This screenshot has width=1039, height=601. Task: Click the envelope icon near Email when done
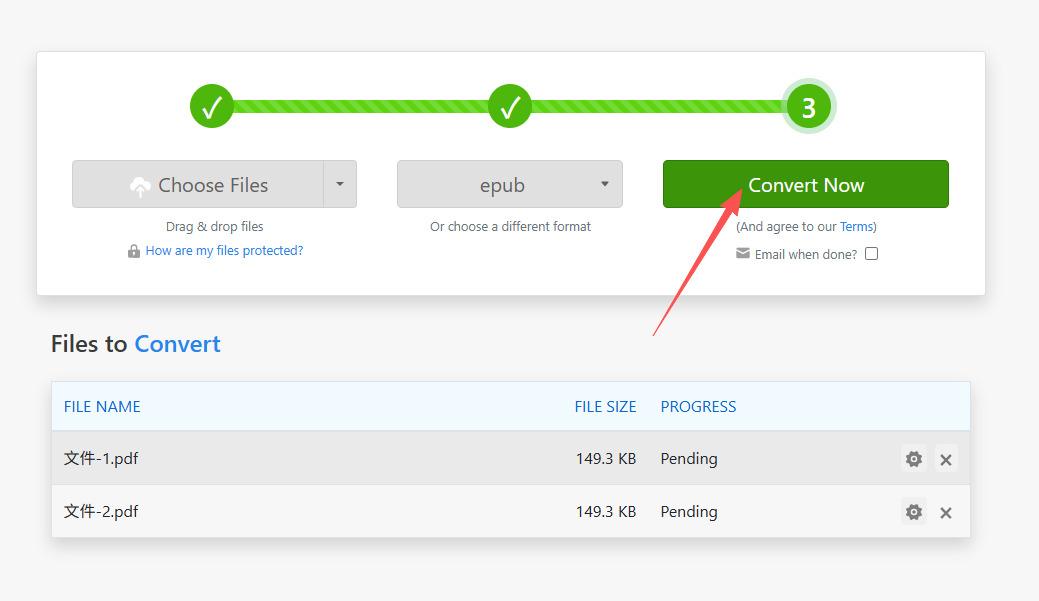coord(743,253)
